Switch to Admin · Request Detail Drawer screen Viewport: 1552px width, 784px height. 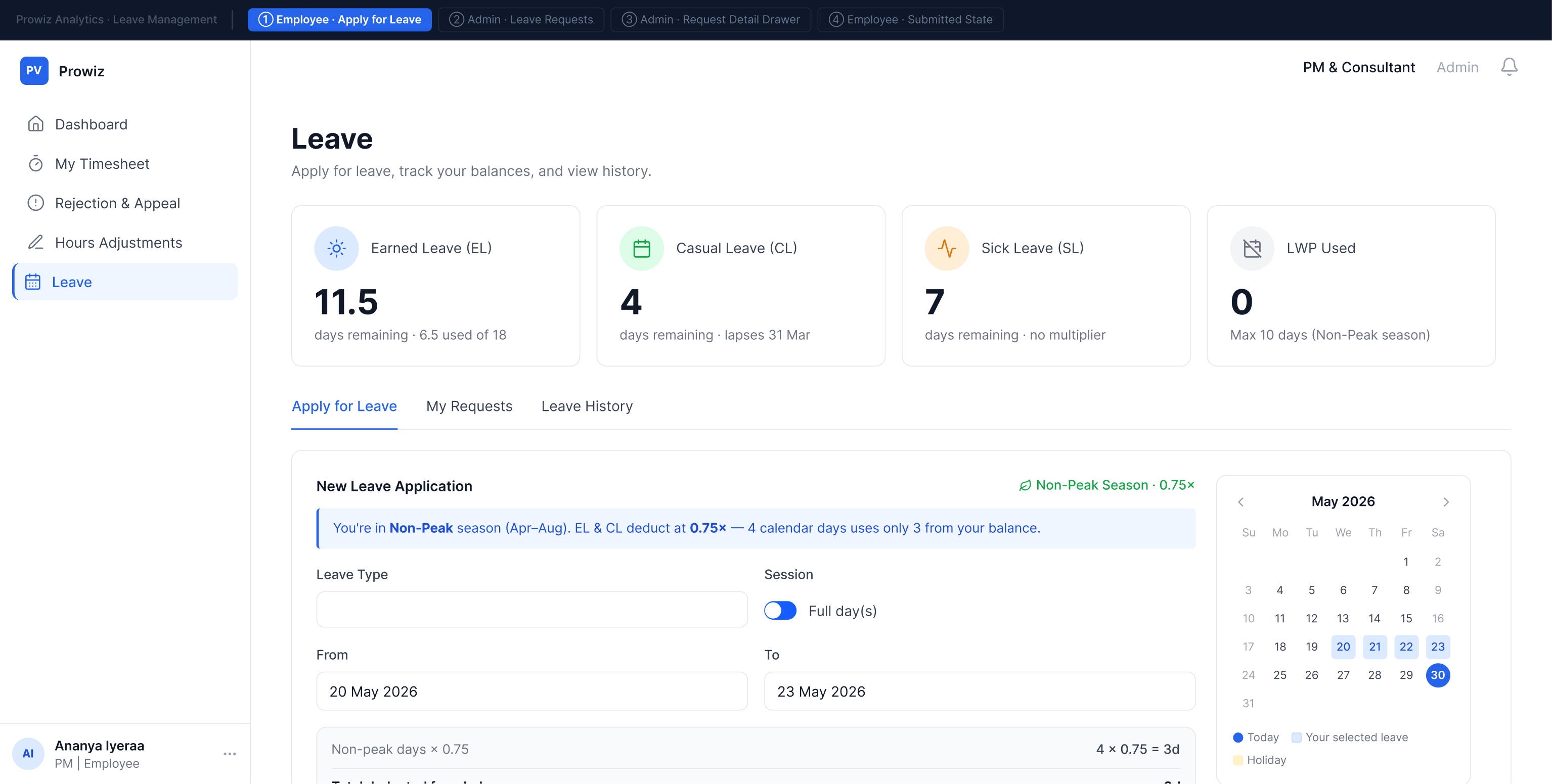(x=711, y=19)
